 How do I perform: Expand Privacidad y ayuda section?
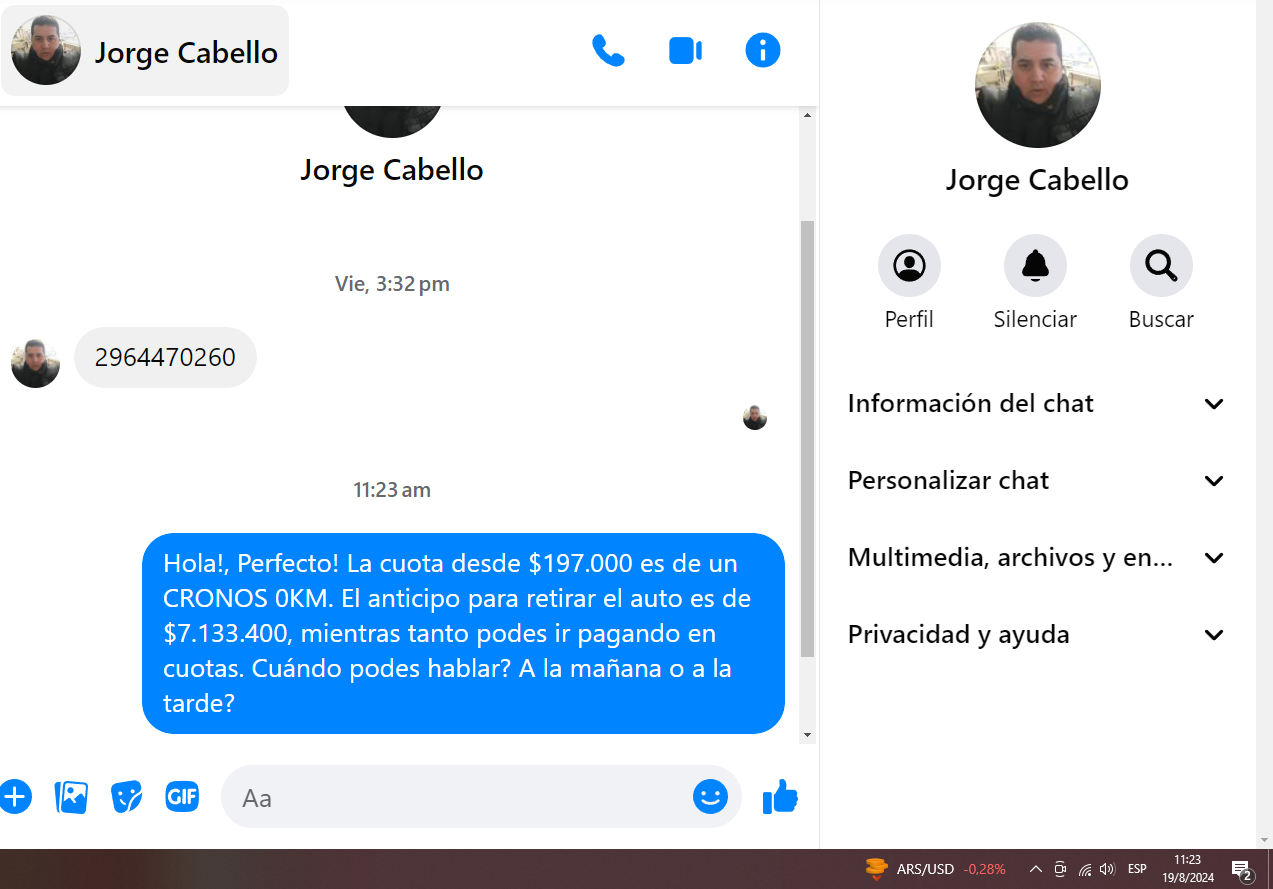[1036, 635]
